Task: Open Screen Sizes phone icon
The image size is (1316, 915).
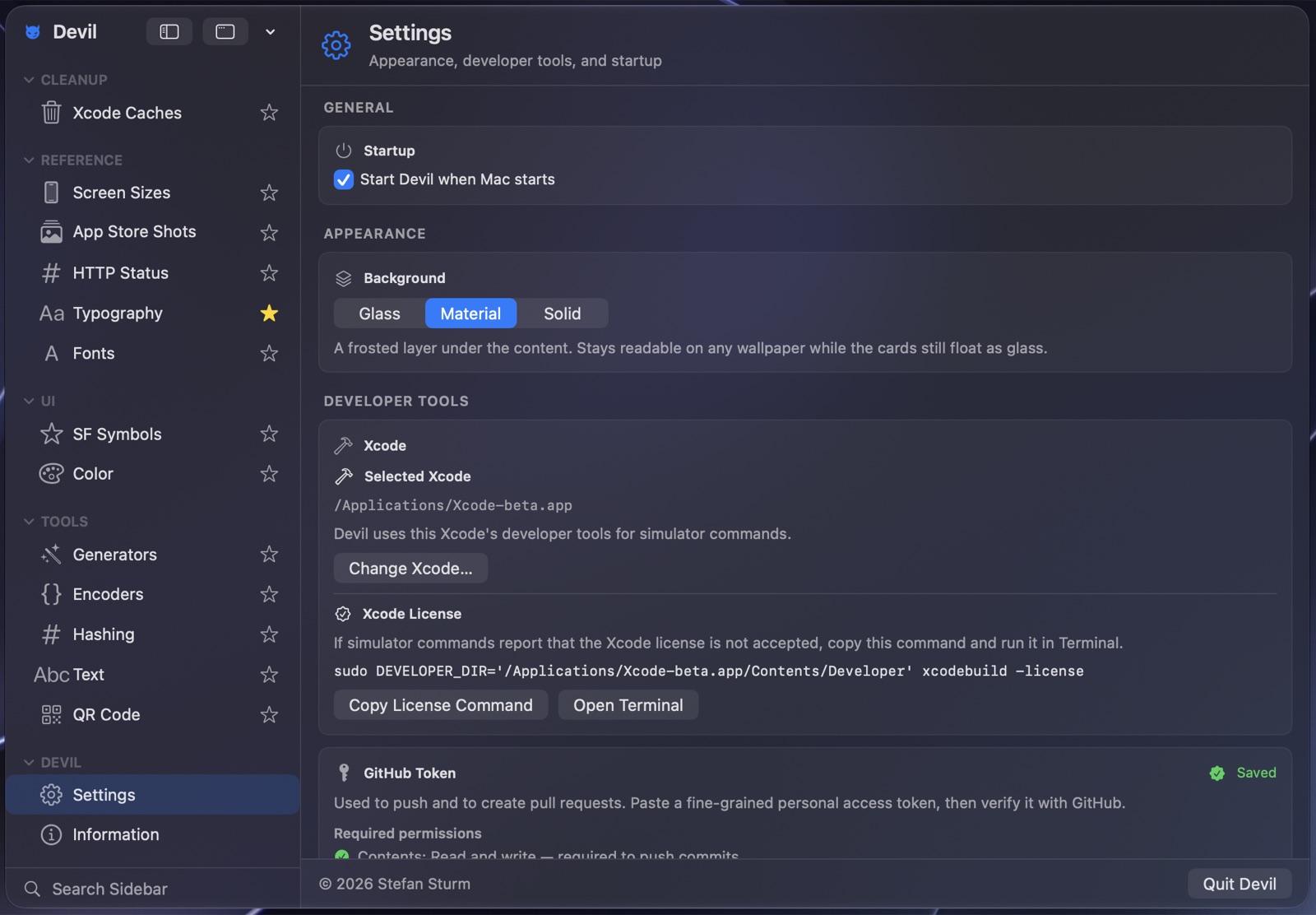Action: tap(51, 193)
